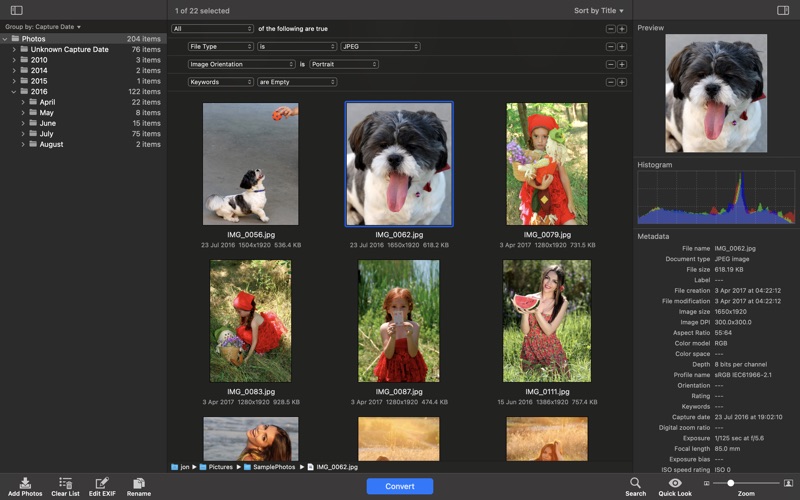Remove the File Type rule
This screenshot has height=500, width=800.
611,47
